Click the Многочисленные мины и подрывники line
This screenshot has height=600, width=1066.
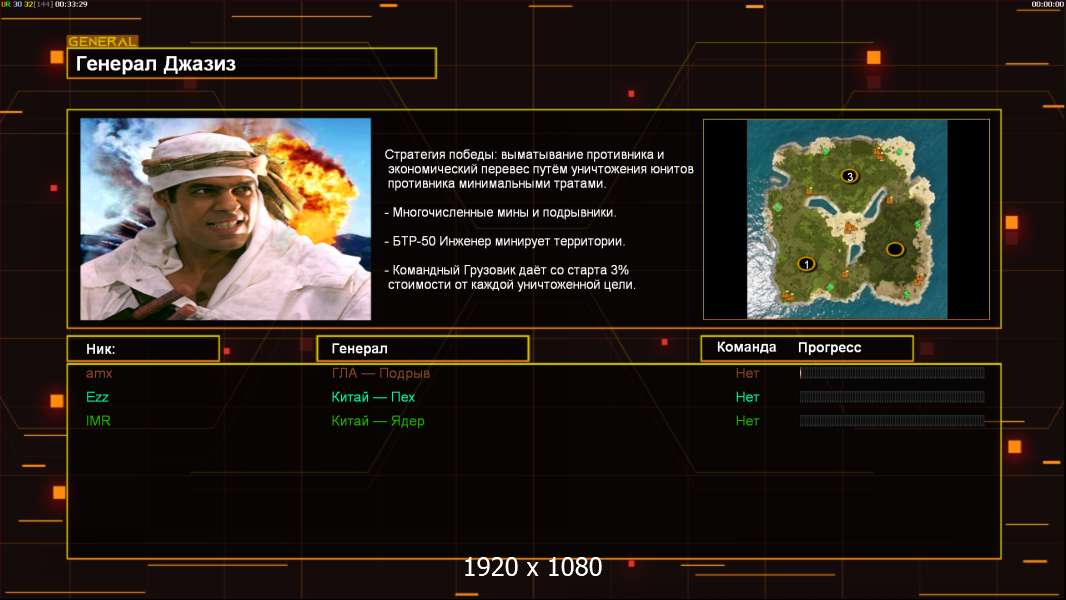(500, 213)
